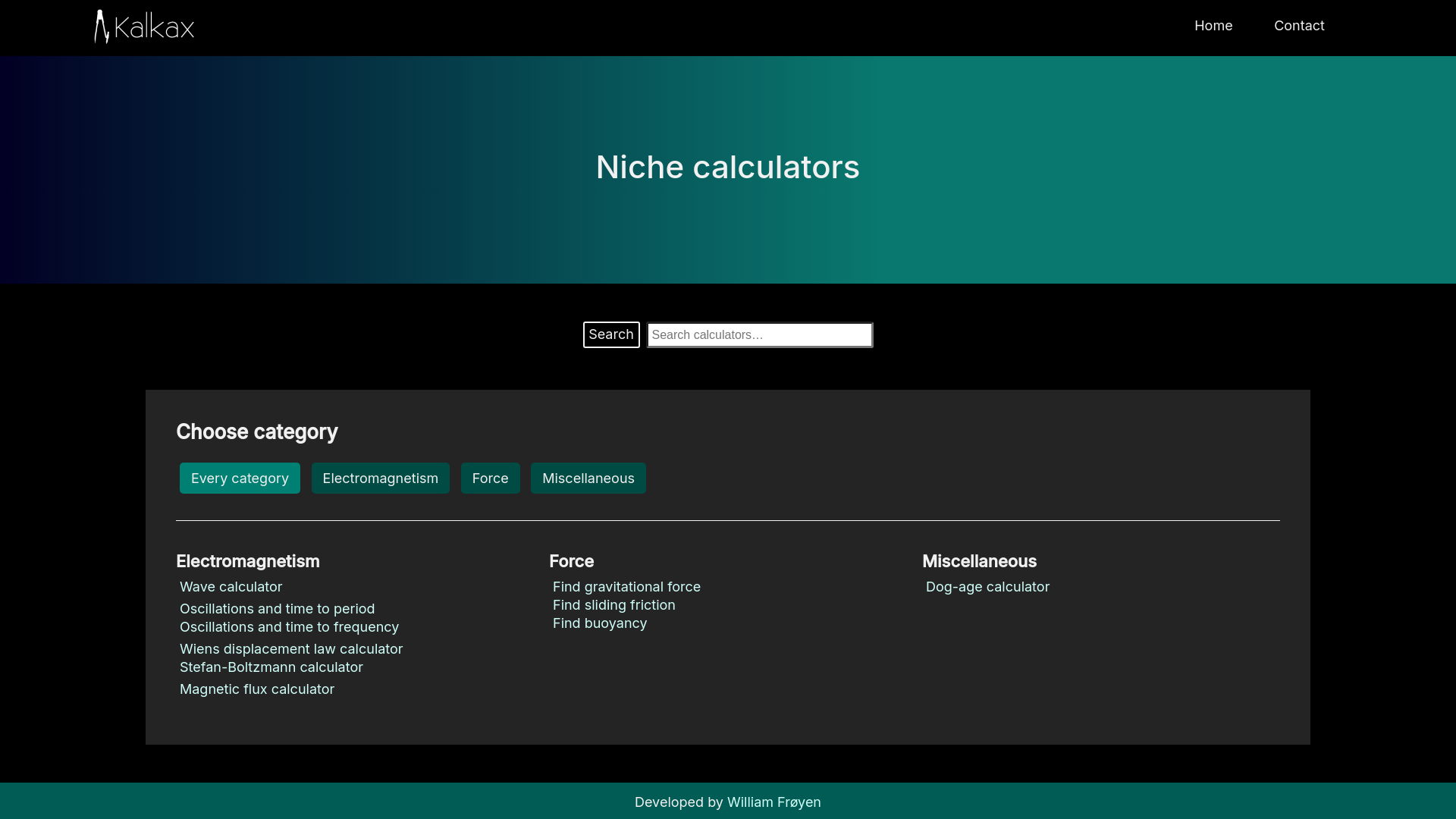Open the Stefan-Boltzmann calculator link

pyautogui.click(x=271, y=667)
